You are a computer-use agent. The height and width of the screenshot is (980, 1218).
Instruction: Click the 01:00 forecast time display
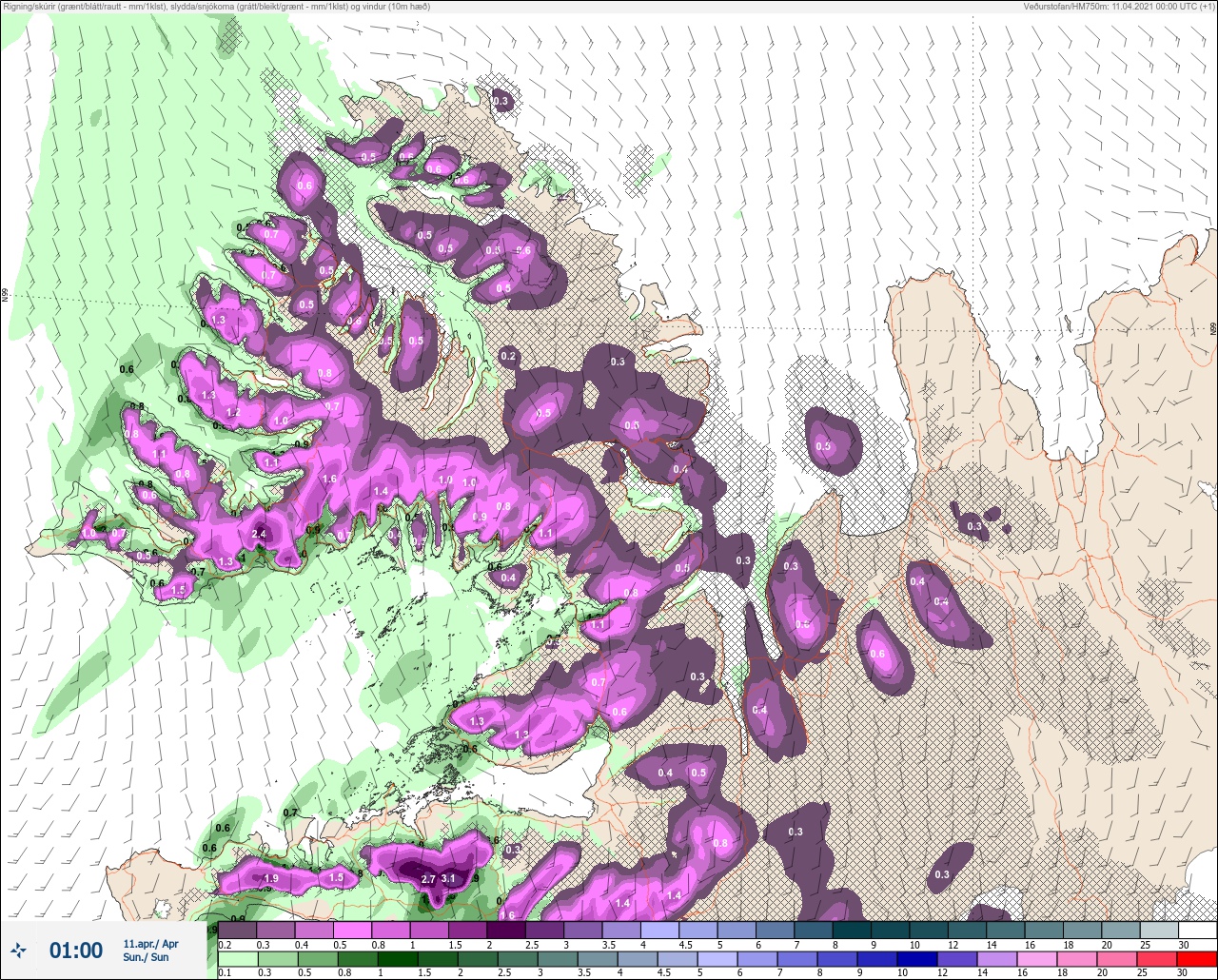[x=76, y=951]
